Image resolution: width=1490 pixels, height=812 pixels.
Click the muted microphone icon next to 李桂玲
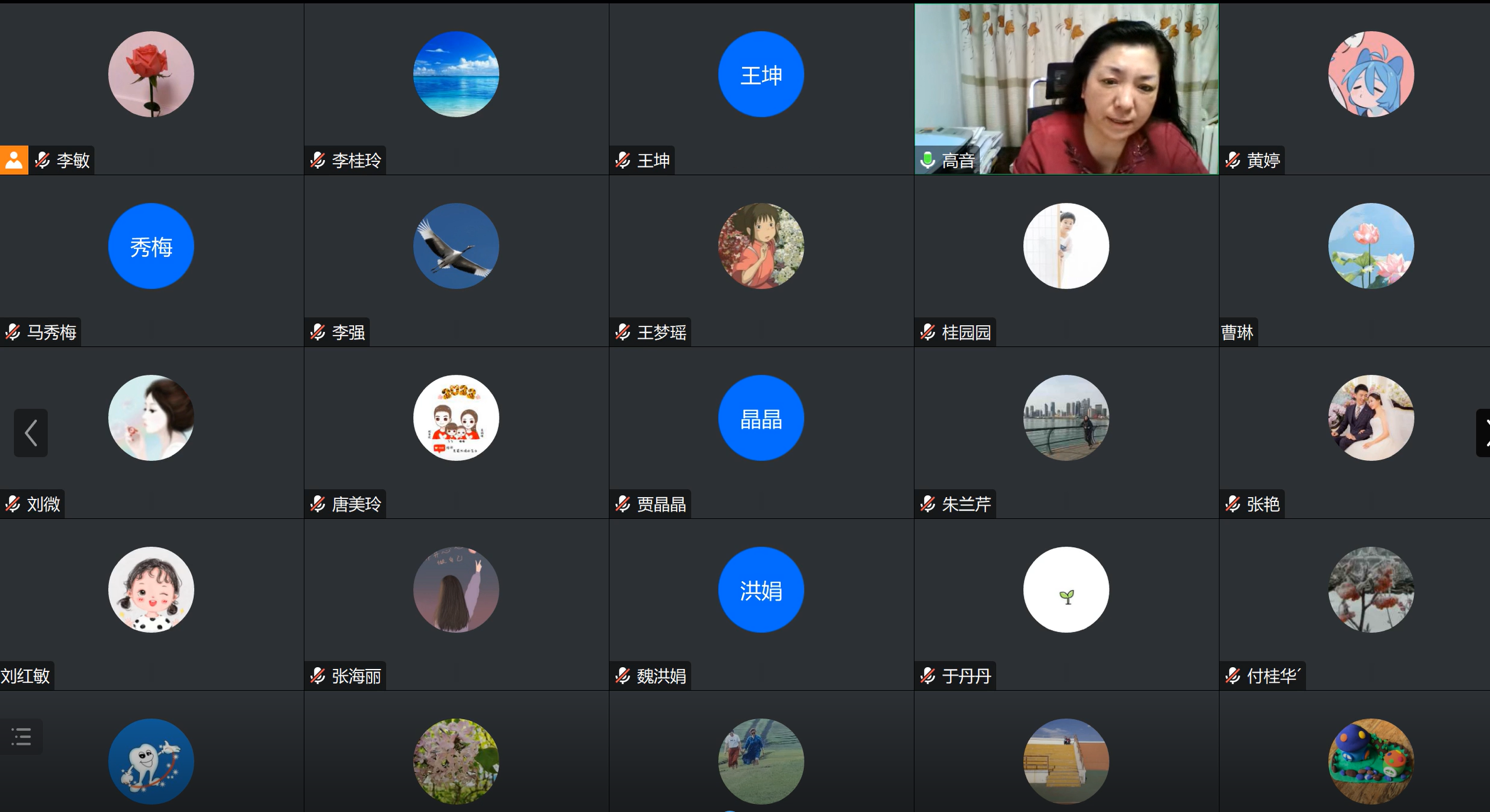pos(318,161)
